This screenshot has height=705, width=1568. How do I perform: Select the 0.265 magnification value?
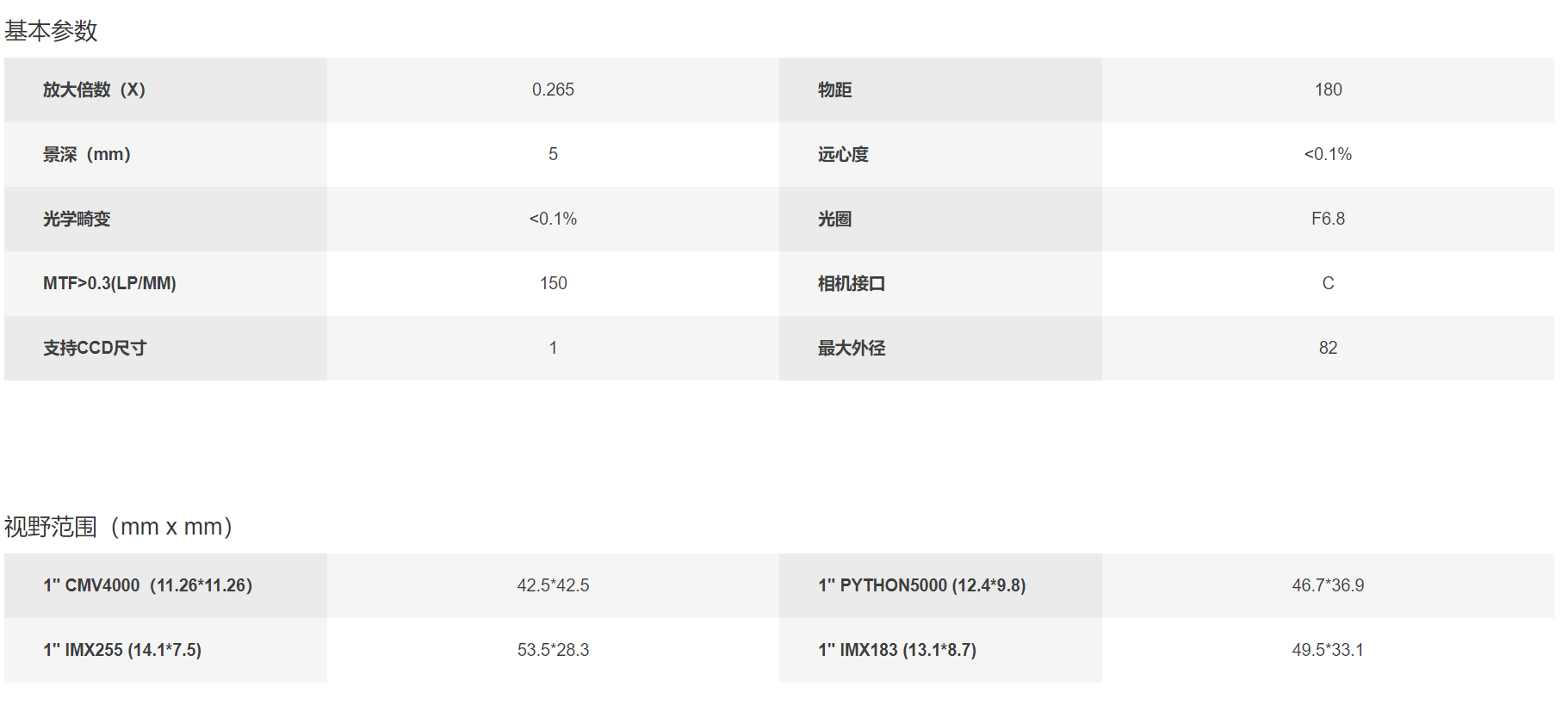553,90
